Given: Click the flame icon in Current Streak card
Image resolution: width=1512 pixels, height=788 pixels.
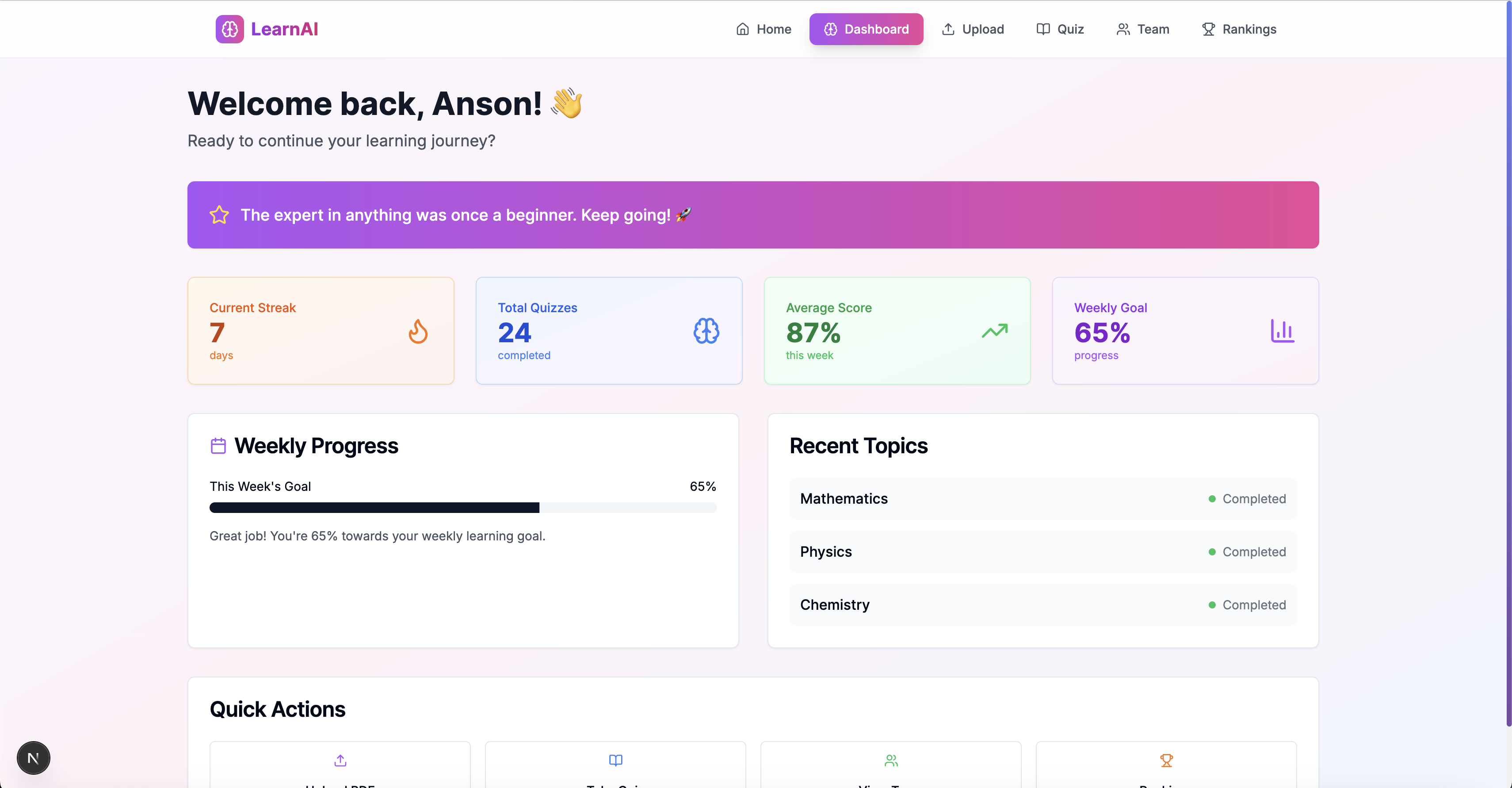Looking at the screenshot, I should [x=418, y=331].
